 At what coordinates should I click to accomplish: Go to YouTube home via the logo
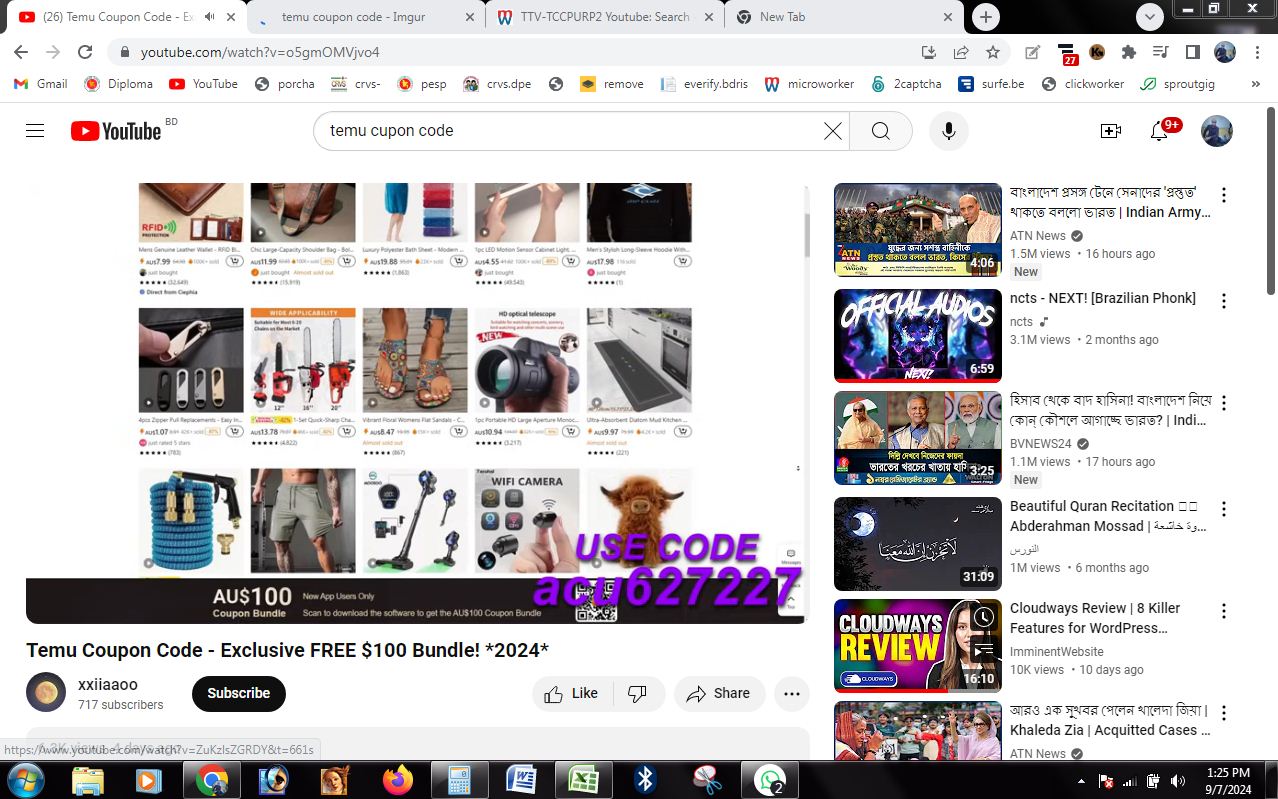[116, 131]
